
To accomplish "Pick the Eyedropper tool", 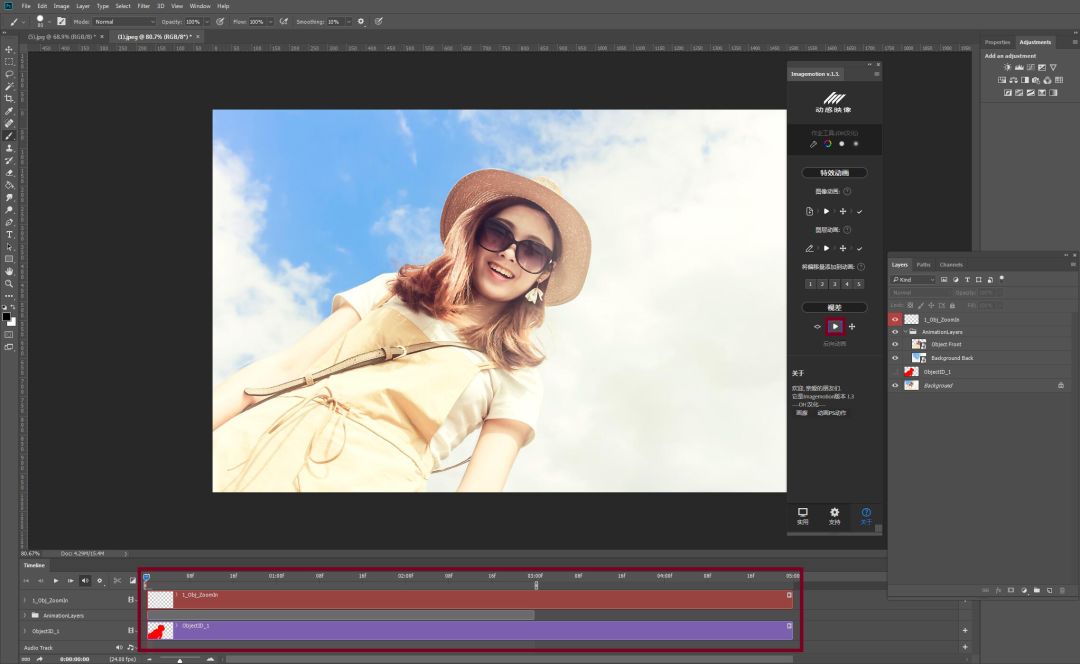I will [9, 111].
